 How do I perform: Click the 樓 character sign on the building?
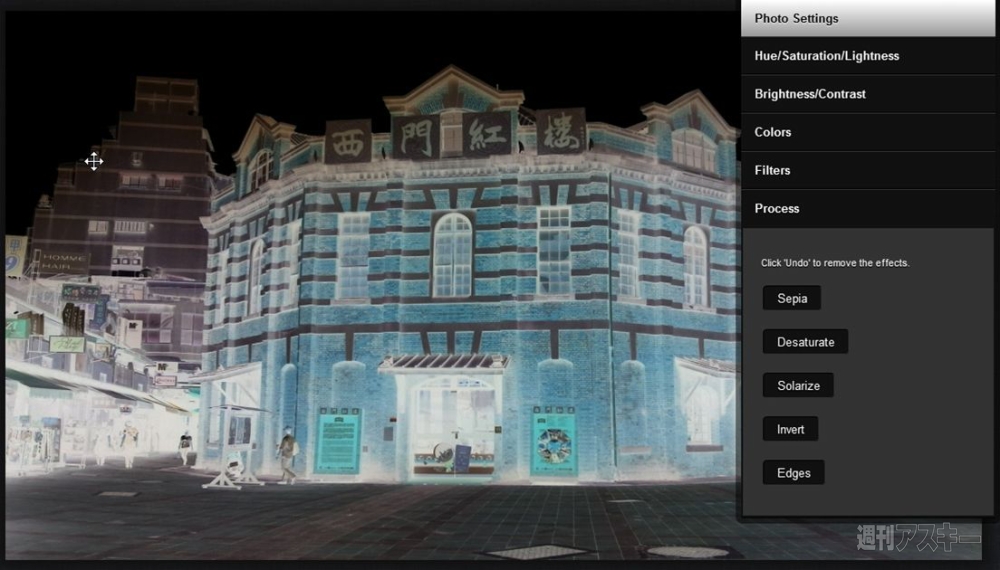pyautogui.click(x=561, y=131)
